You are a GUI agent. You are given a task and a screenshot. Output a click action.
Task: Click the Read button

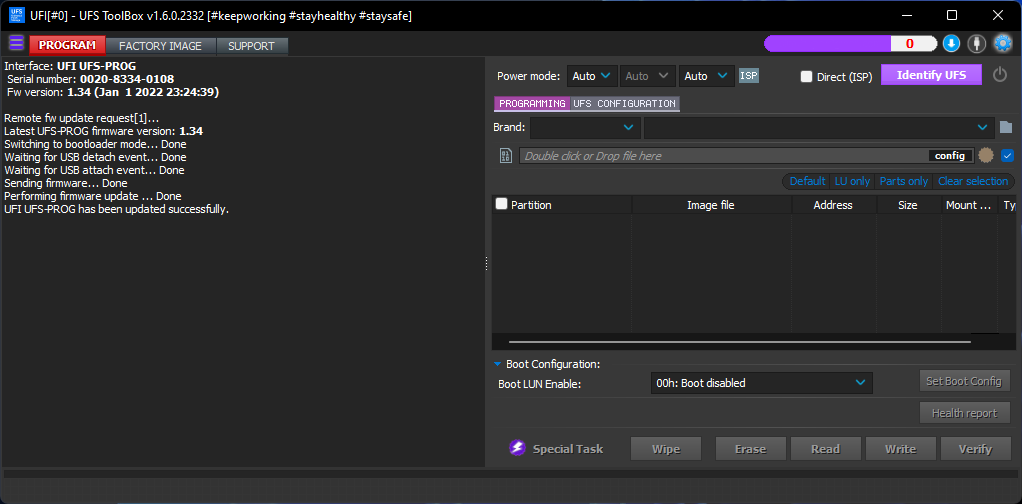(826, 449)
